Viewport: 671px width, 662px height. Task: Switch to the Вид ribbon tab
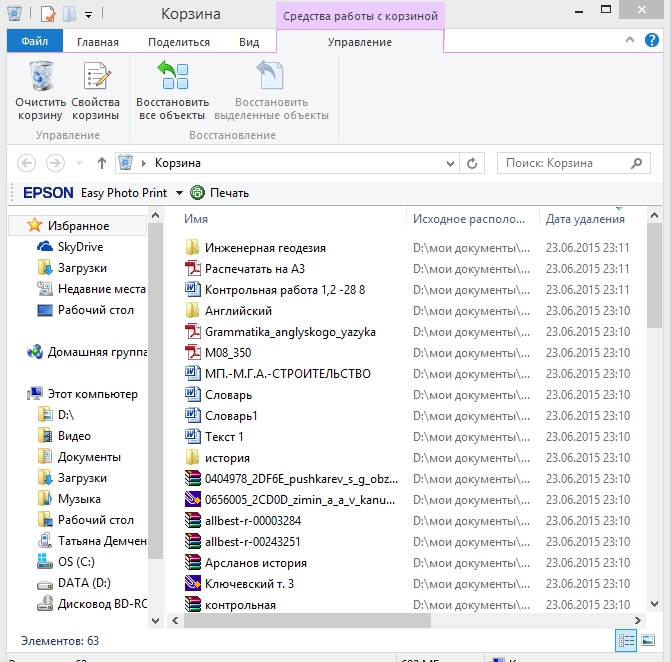point(249,42)
